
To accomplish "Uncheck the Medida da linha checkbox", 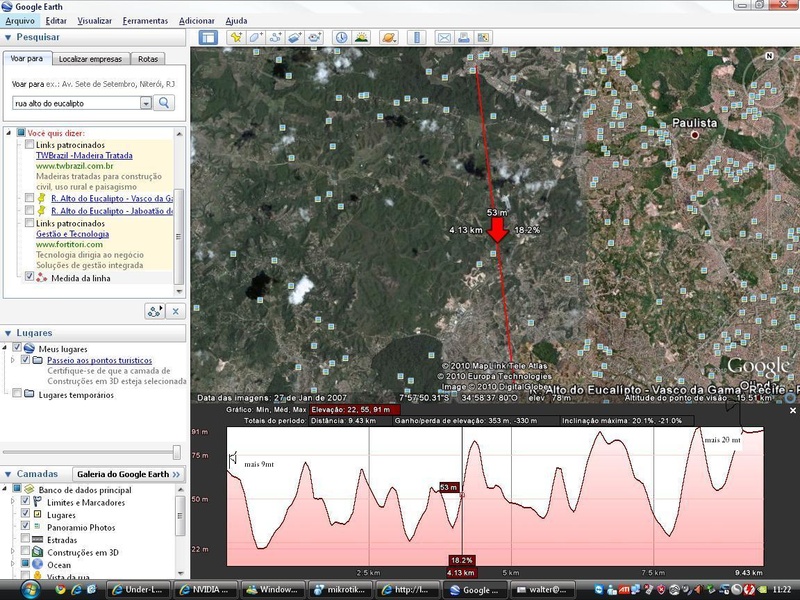I will pos(29,277).
